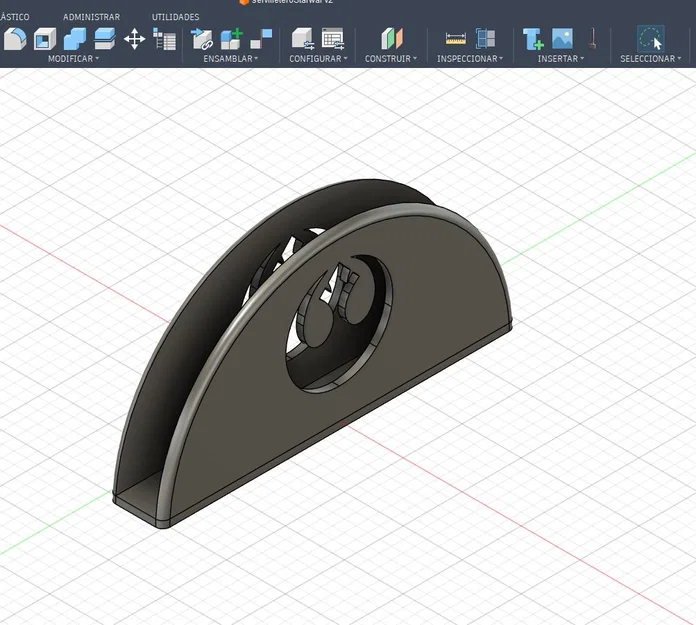
Task: Click the document title tab at top
Action: coord(286,2)
